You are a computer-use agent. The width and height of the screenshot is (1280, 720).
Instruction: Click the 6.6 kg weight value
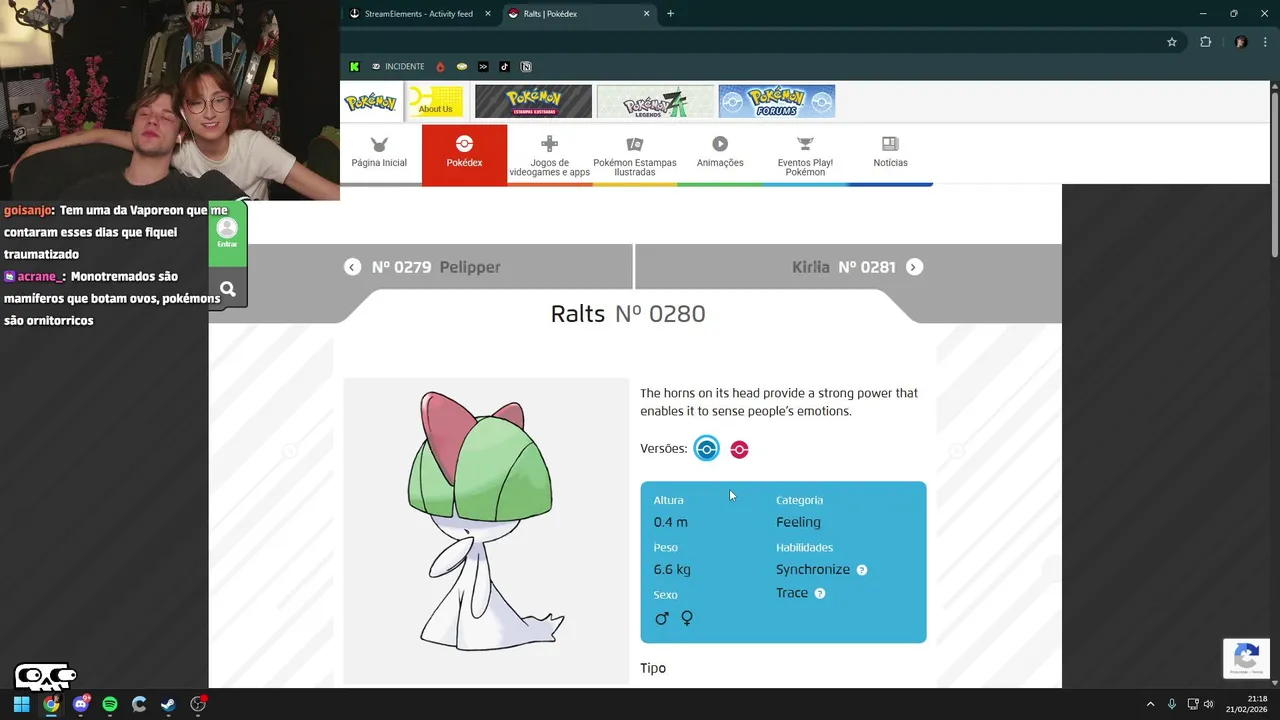coord(672,570)
